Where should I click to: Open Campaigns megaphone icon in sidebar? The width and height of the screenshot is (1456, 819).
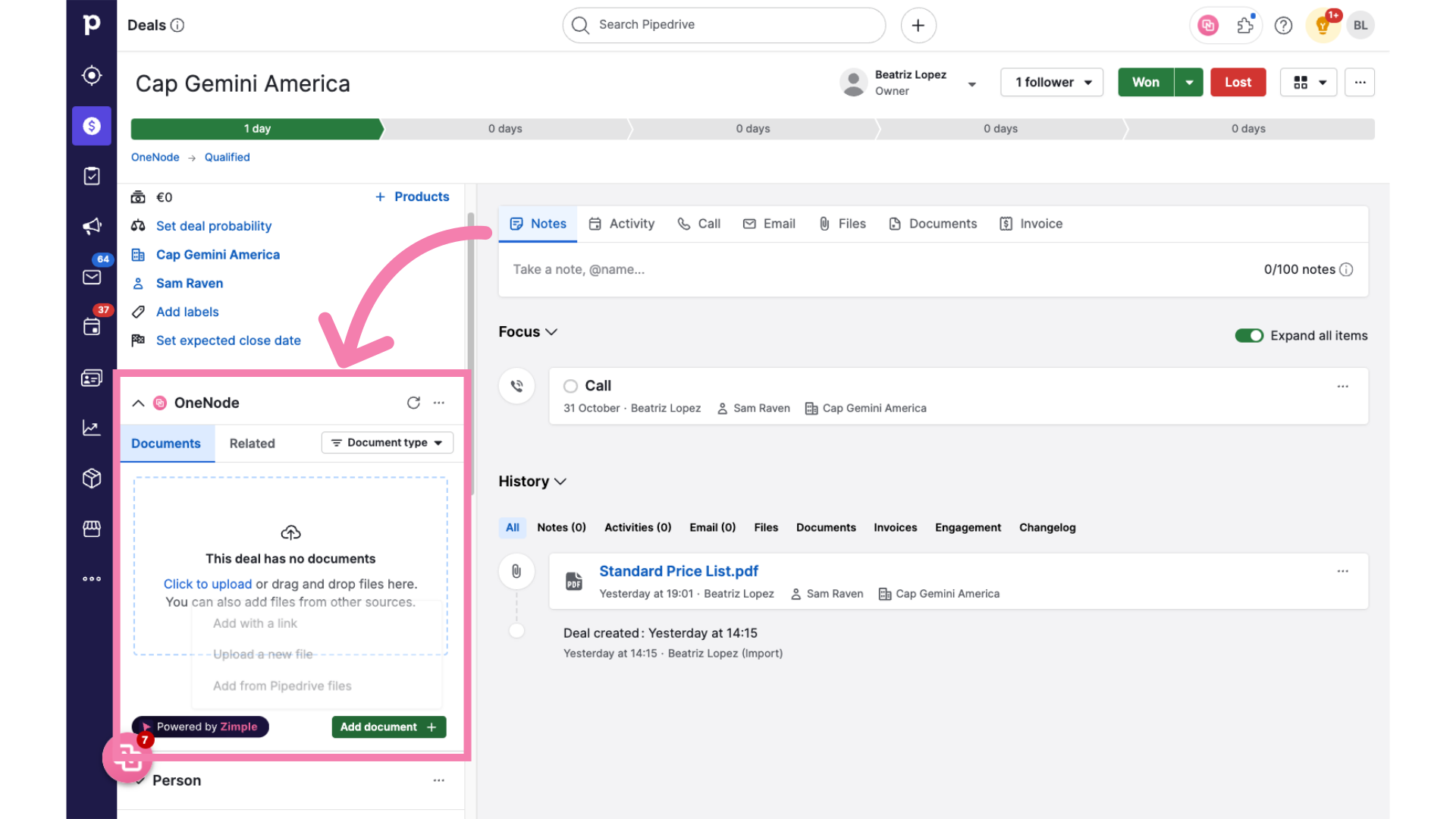(x=92, y=226)
